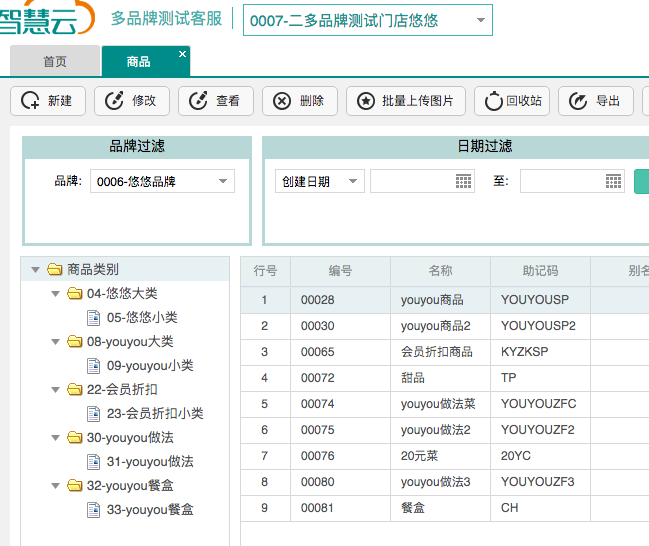Screen dimensions: 649x546
Task: Select the 09-youyou小类 category
Action: point(150,366)
